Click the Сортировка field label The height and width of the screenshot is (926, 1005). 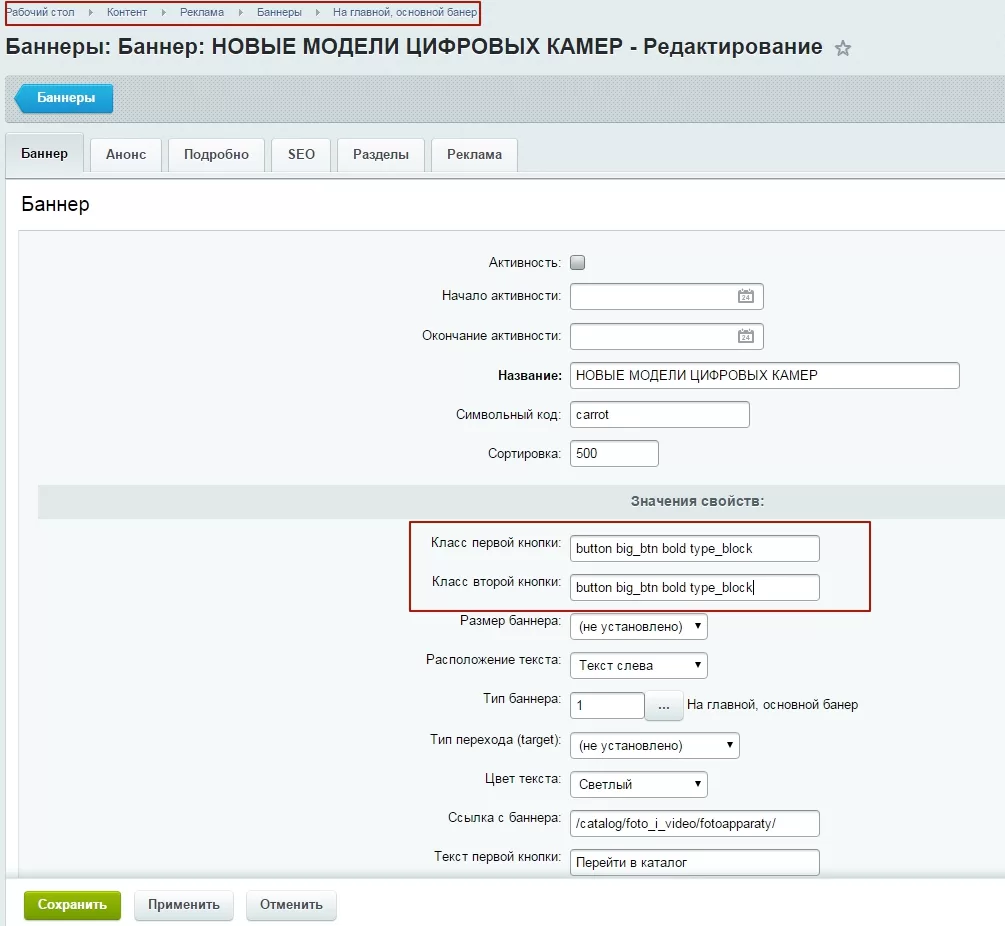click(524, 454)
